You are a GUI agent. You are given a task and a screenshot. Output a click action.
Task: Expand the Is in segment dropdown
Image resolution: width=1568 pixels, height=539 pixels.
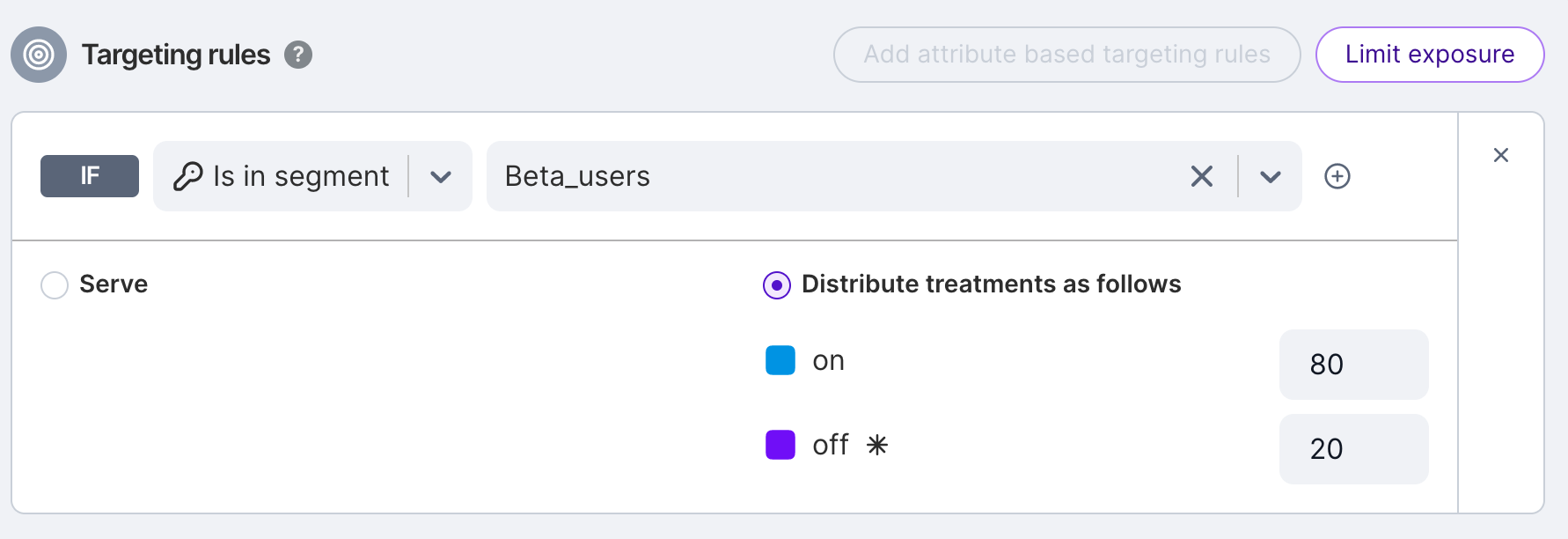[x=441, y=177]
